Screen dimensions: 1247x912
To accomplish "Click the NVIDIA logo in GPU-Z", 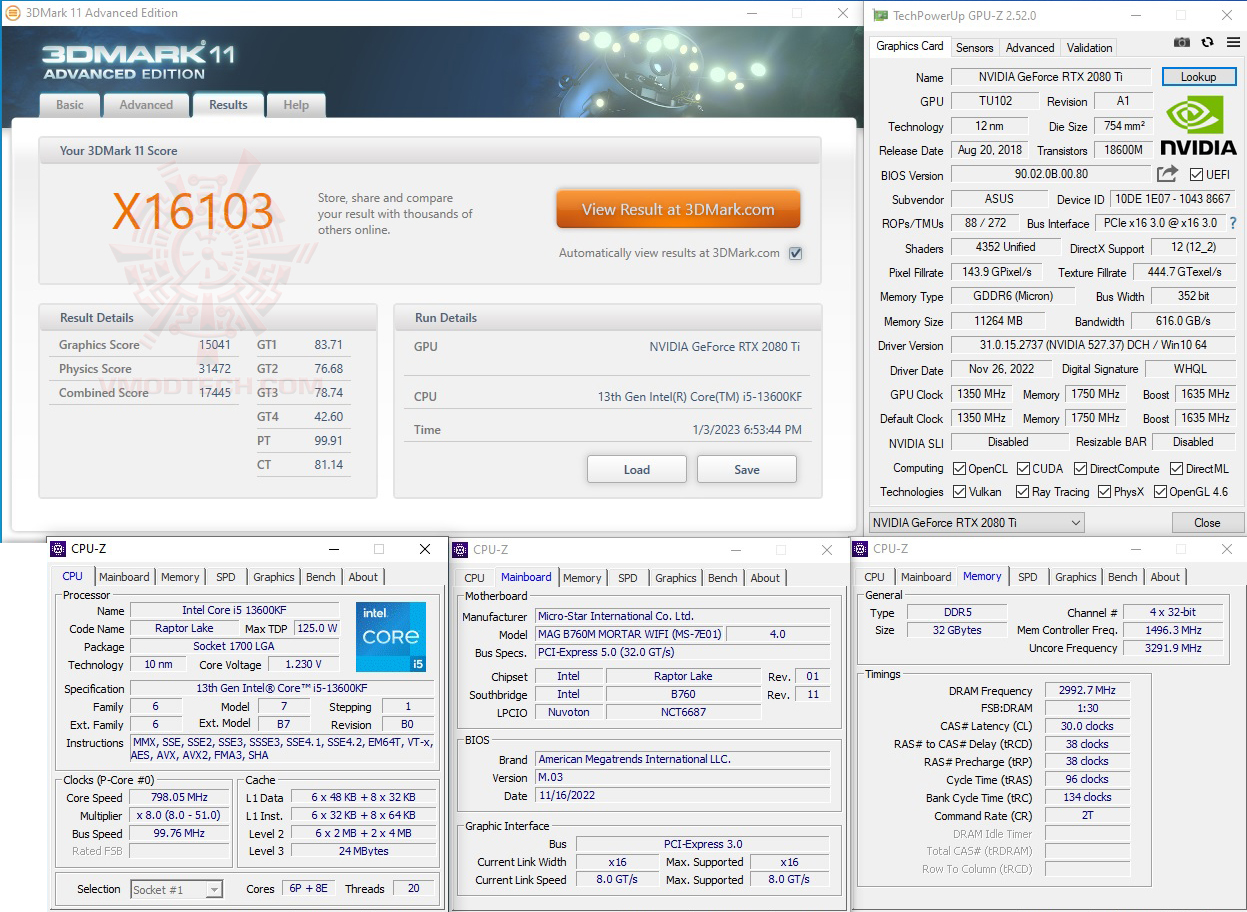I will [x=1197, y=123].
